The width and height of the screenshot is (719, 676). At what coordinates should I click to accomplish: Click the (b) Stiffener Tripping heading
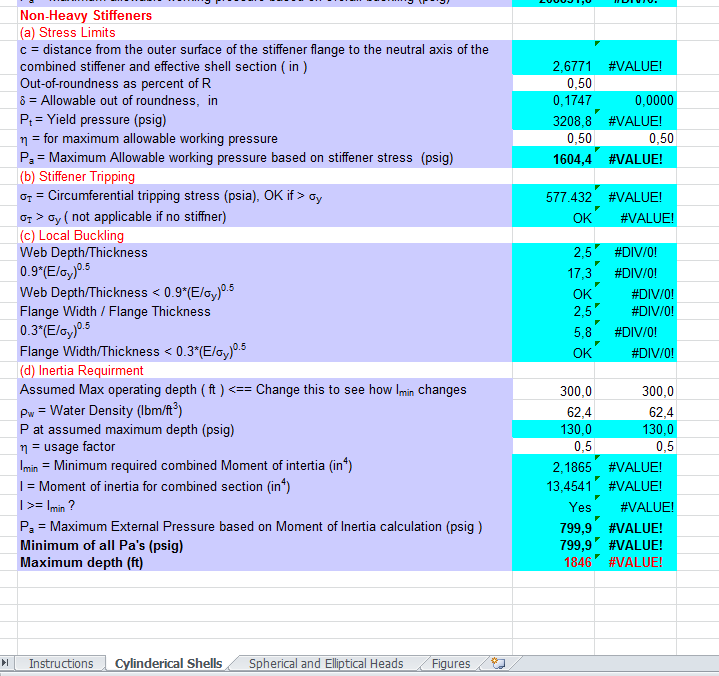pos(77,177)
